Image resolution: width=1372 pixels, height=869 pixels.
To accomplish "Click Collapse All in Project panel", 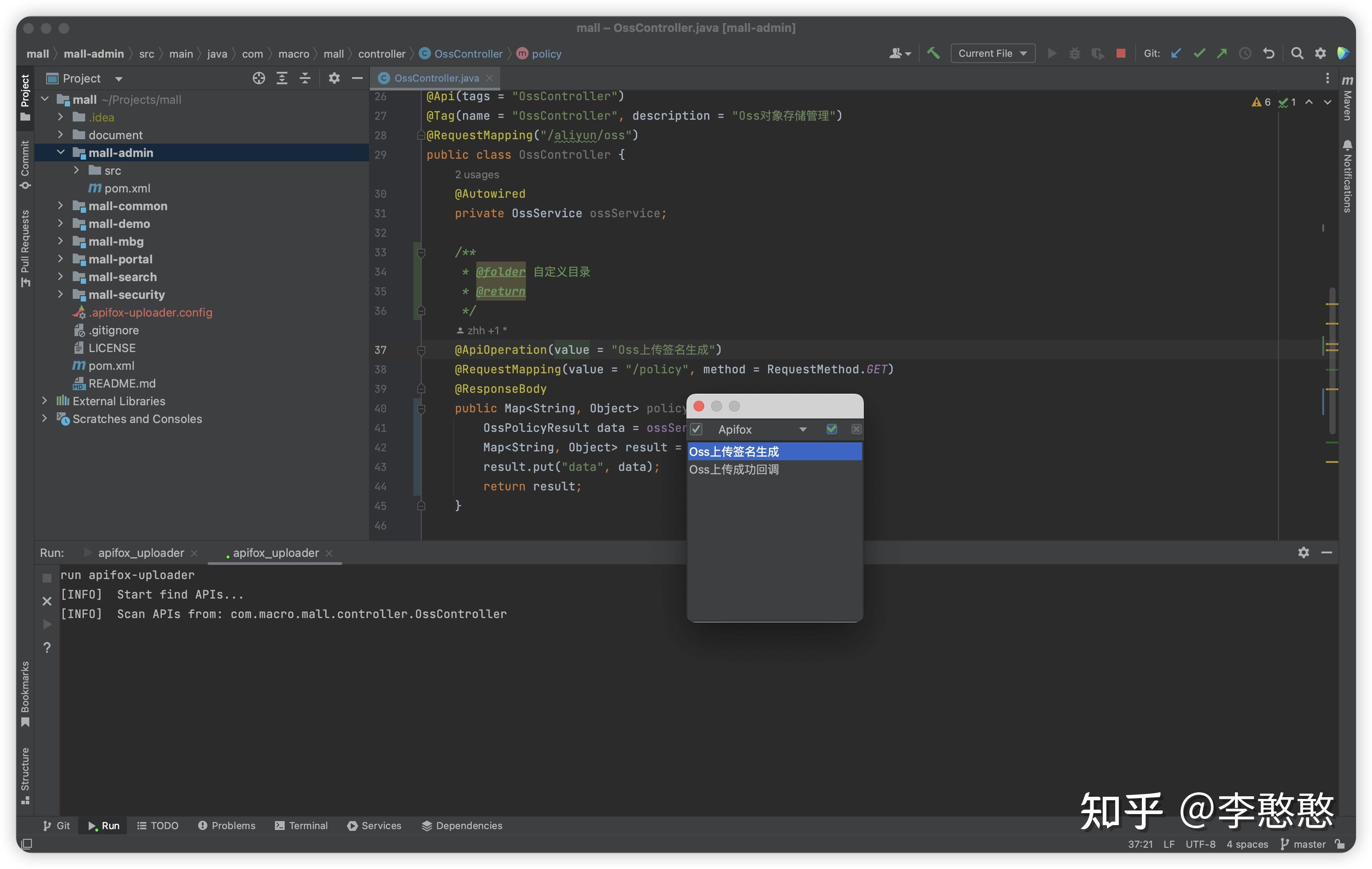I will pyautogui.click(x=305, y=78).
